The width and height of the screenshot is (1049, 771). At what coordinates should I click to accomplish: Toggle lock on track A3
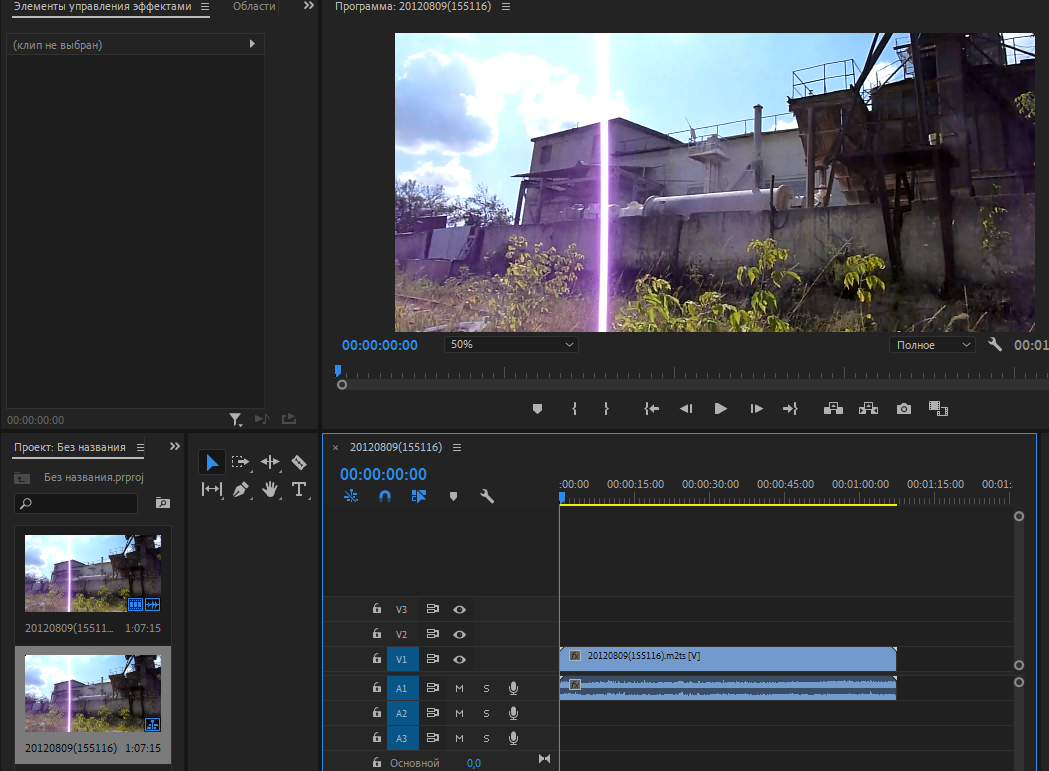[x=377, y=738]
